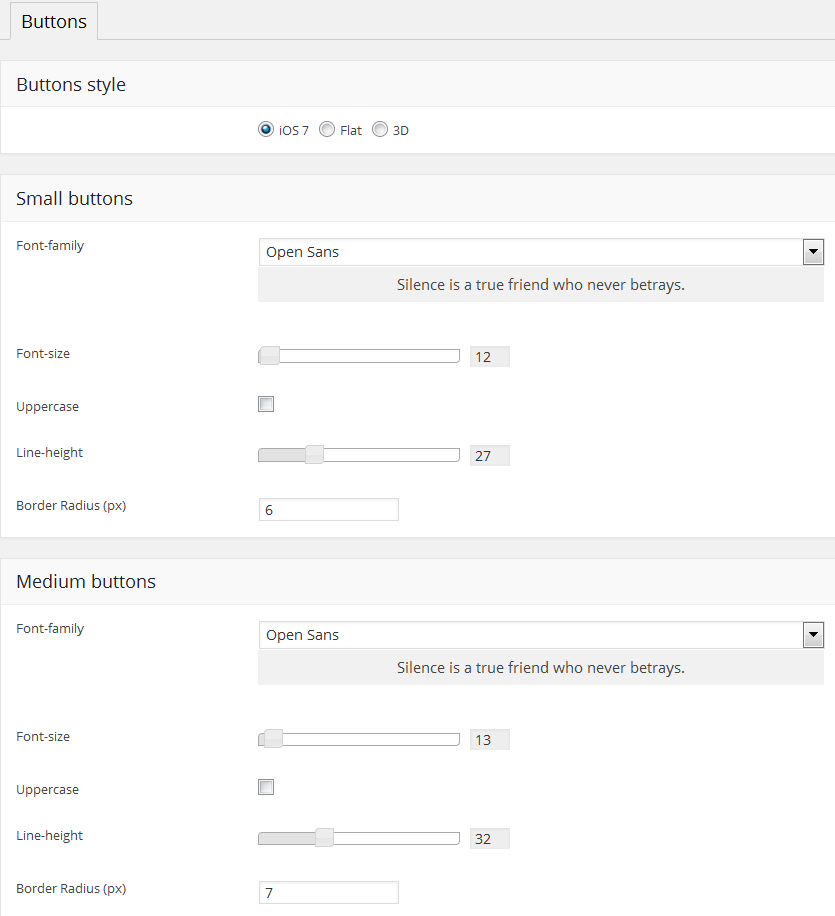Choose the Flat button style
This screenshot has height=916, width=835.
coord(327,130)
